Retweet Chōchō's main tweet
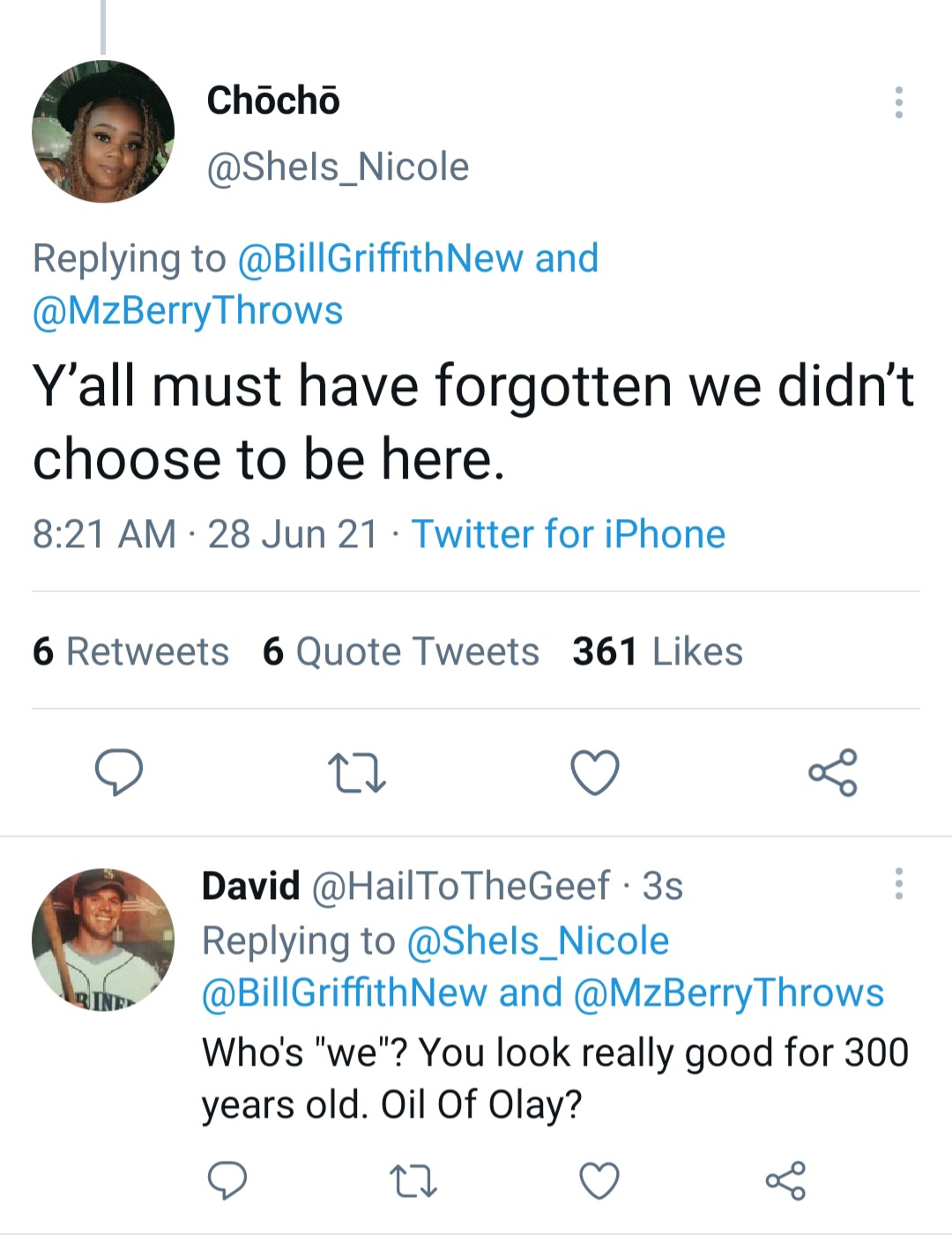 point(356,773)
